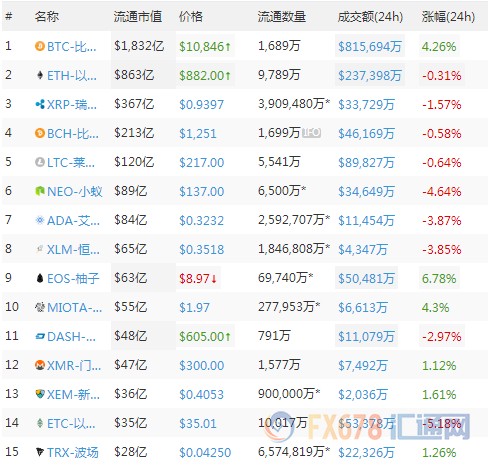488x463 pixels.
Task: Click the MIOTA logo icon
Action: [40, 307]
